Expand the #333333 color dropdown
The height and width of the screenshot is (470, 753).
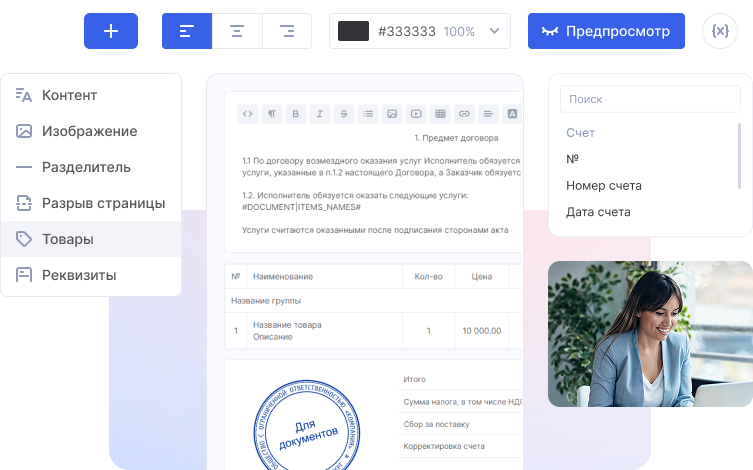point(494,31)
